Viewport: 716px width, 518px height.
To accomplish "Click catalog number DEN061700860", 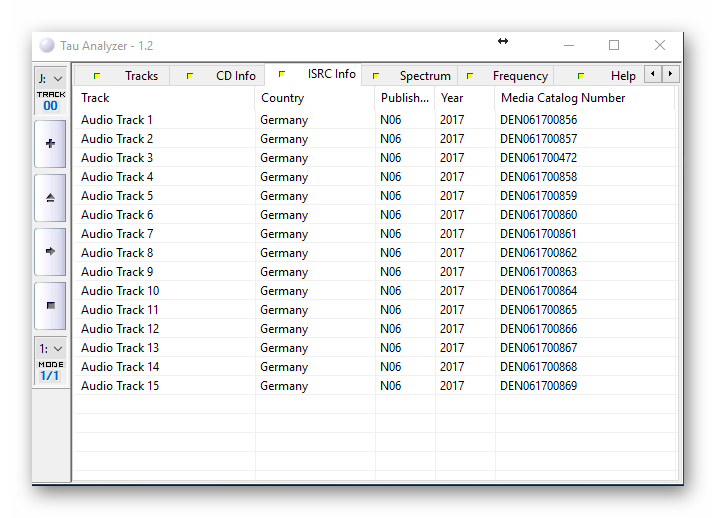I will [x=538, y=215].
